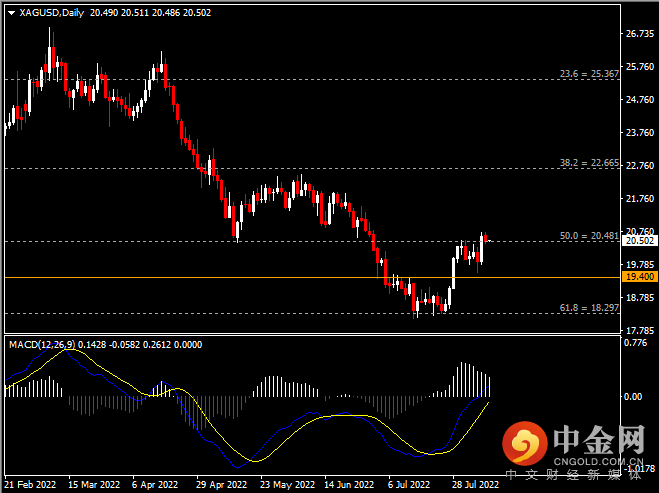Open the chart menu triangle beside XAGUSD
The height and width of the screenshot is (493, 659).
[x=11, y=13]
